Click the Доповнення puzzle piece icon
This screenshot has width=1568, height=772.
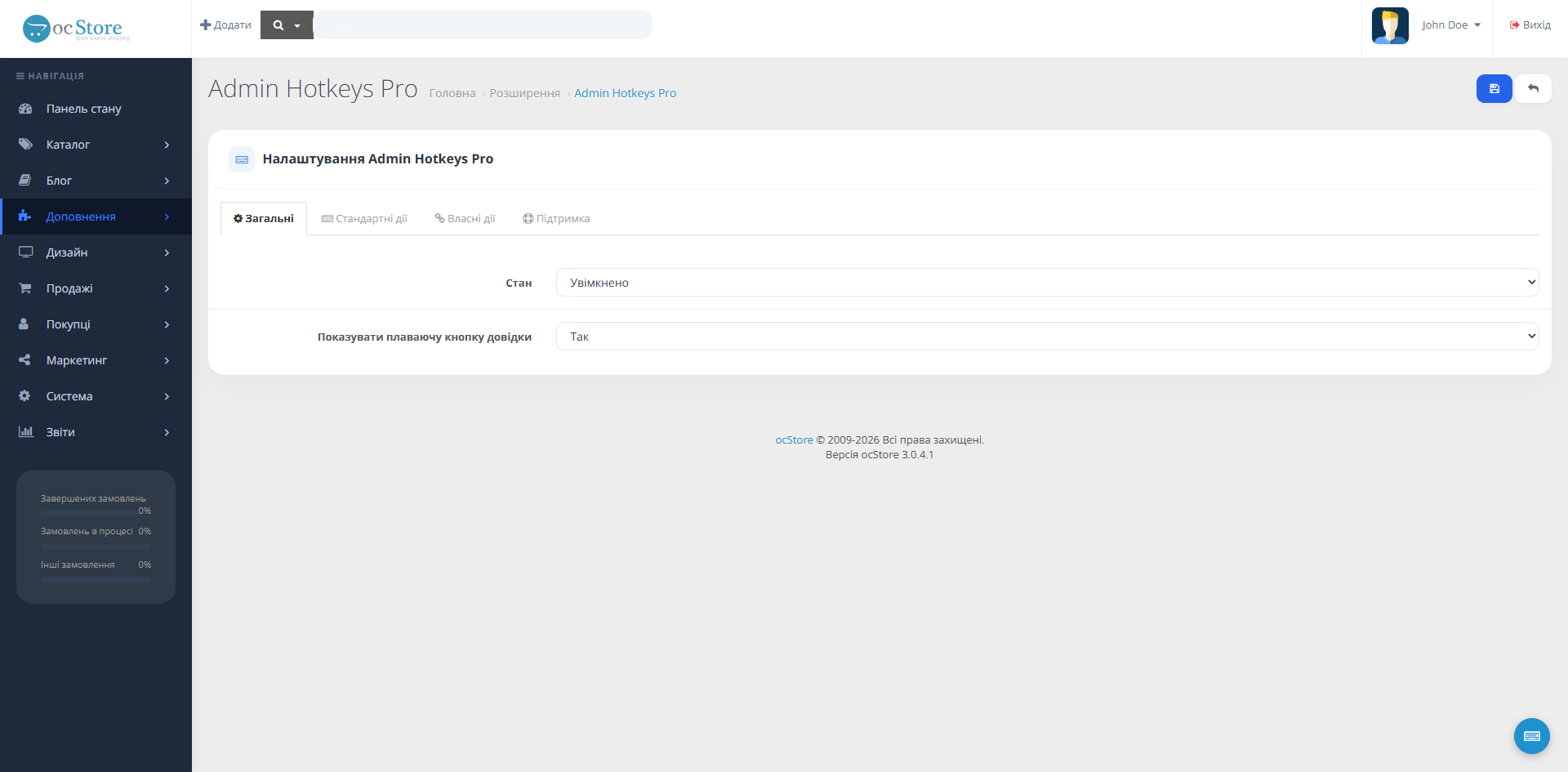pos(25,216)
